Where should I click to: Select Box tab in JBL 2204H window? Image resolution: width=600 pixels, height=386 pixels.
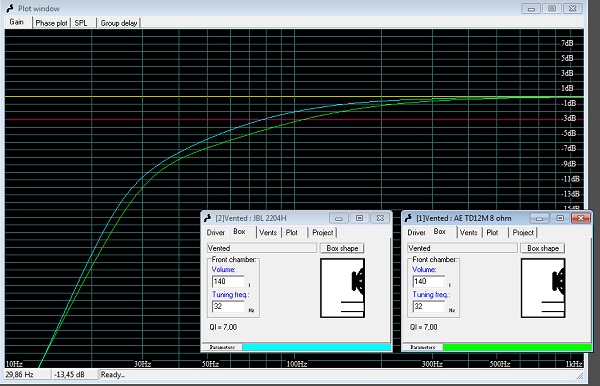pyautogui.click(x=240, y=232)
